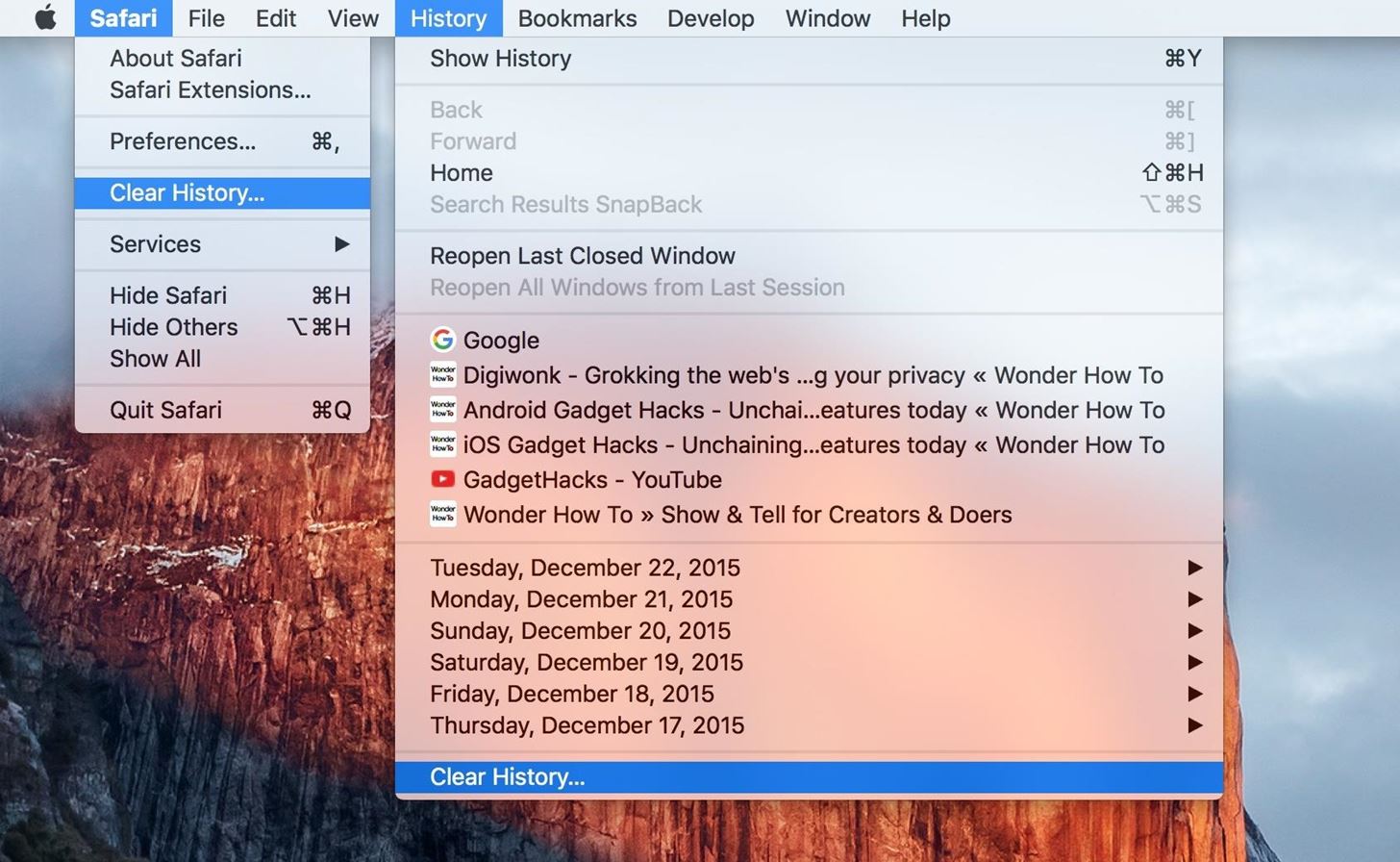1400x862 pixels.
Task: Click the Google favicon in History list
Action: click(x=442, y=340)
